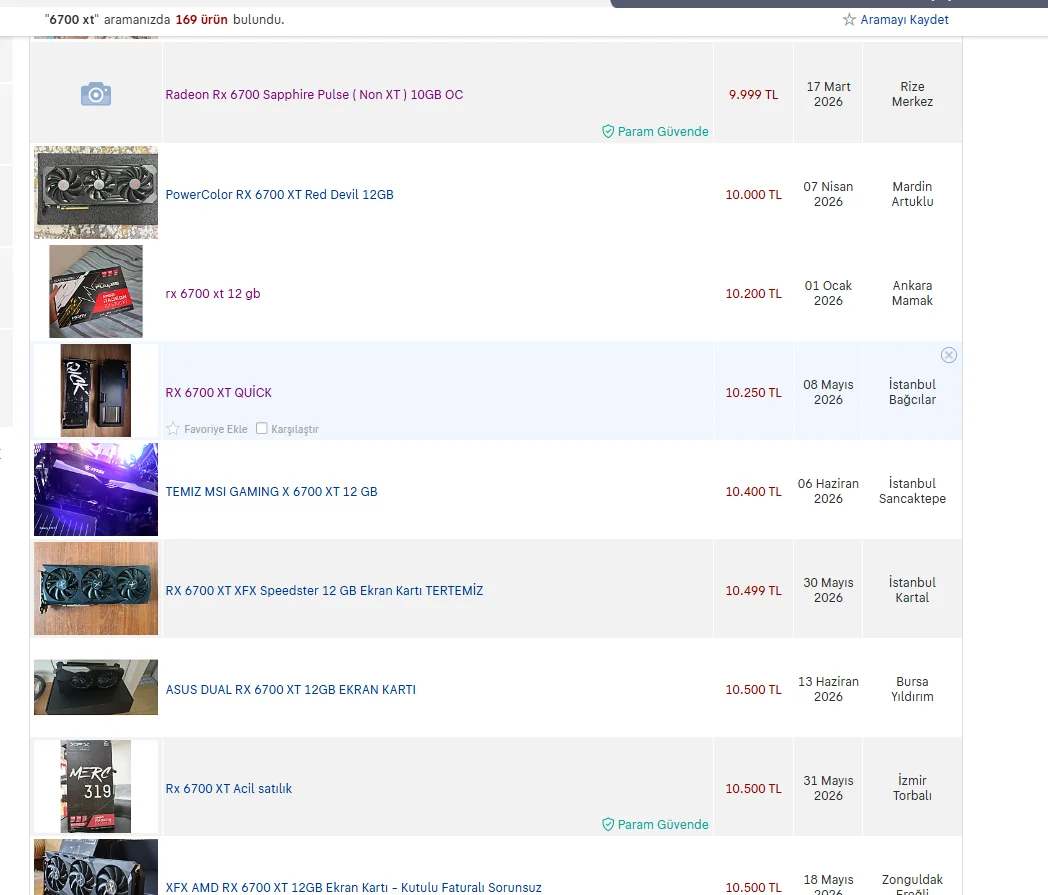View RX 6700 XT QUİCK thumbnail photo
This screenshot has height=895, width=1048.
coord(96,390)
